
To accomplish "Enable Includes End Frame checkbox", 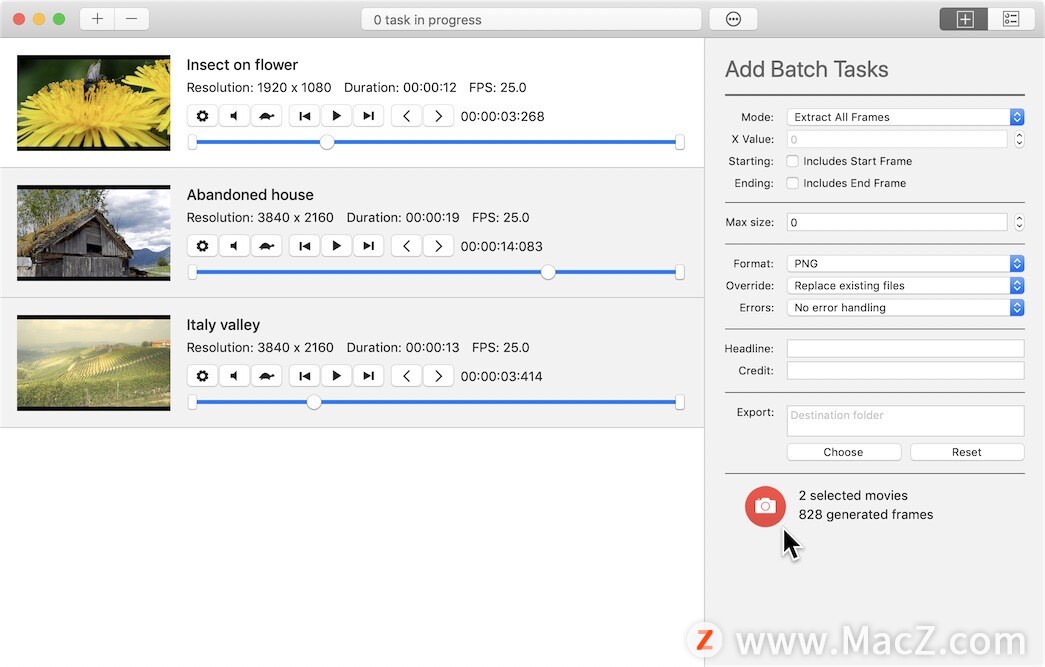I will tap(792, 183).
